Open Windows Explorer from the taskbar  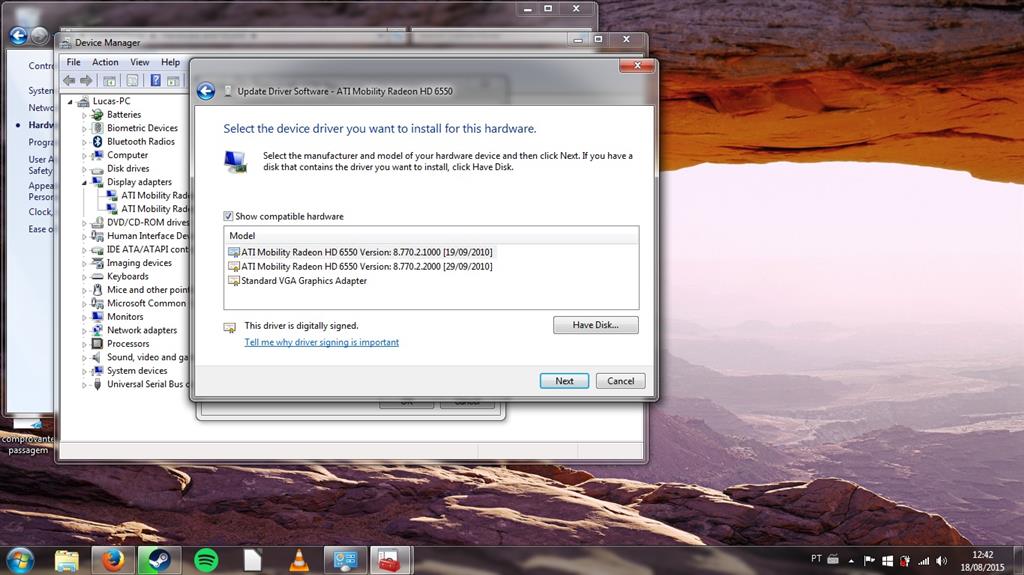[67, 560]
